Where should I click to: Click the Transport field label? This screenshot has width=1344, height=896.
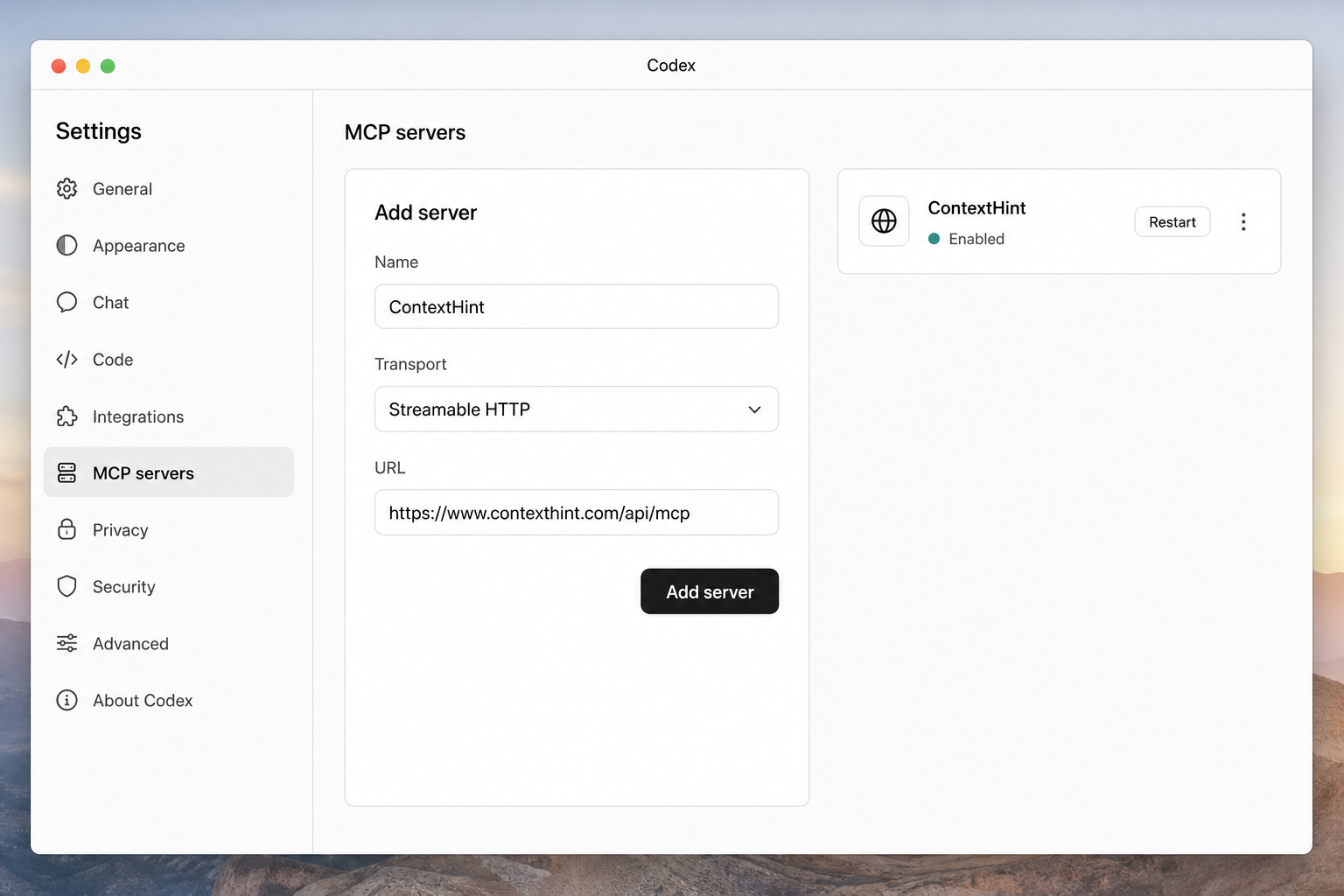[410, 364]
